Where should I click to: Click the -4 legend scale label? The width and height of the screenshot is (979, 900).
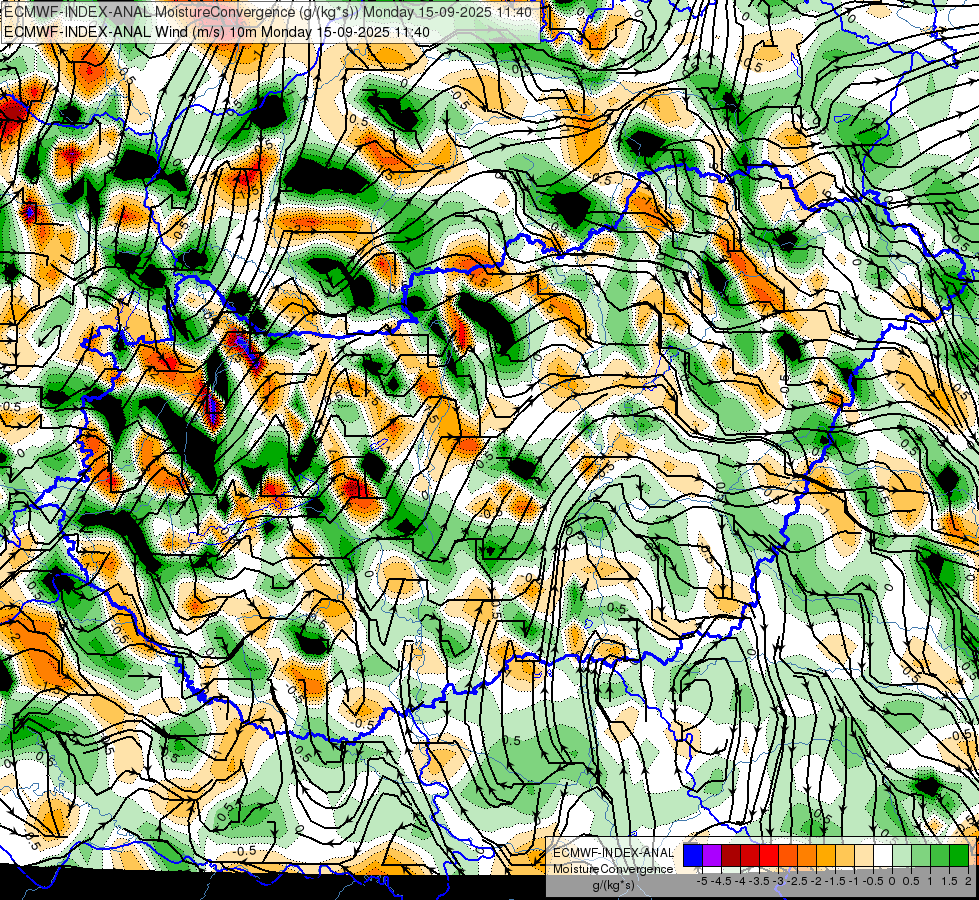[x=740, y=881]
